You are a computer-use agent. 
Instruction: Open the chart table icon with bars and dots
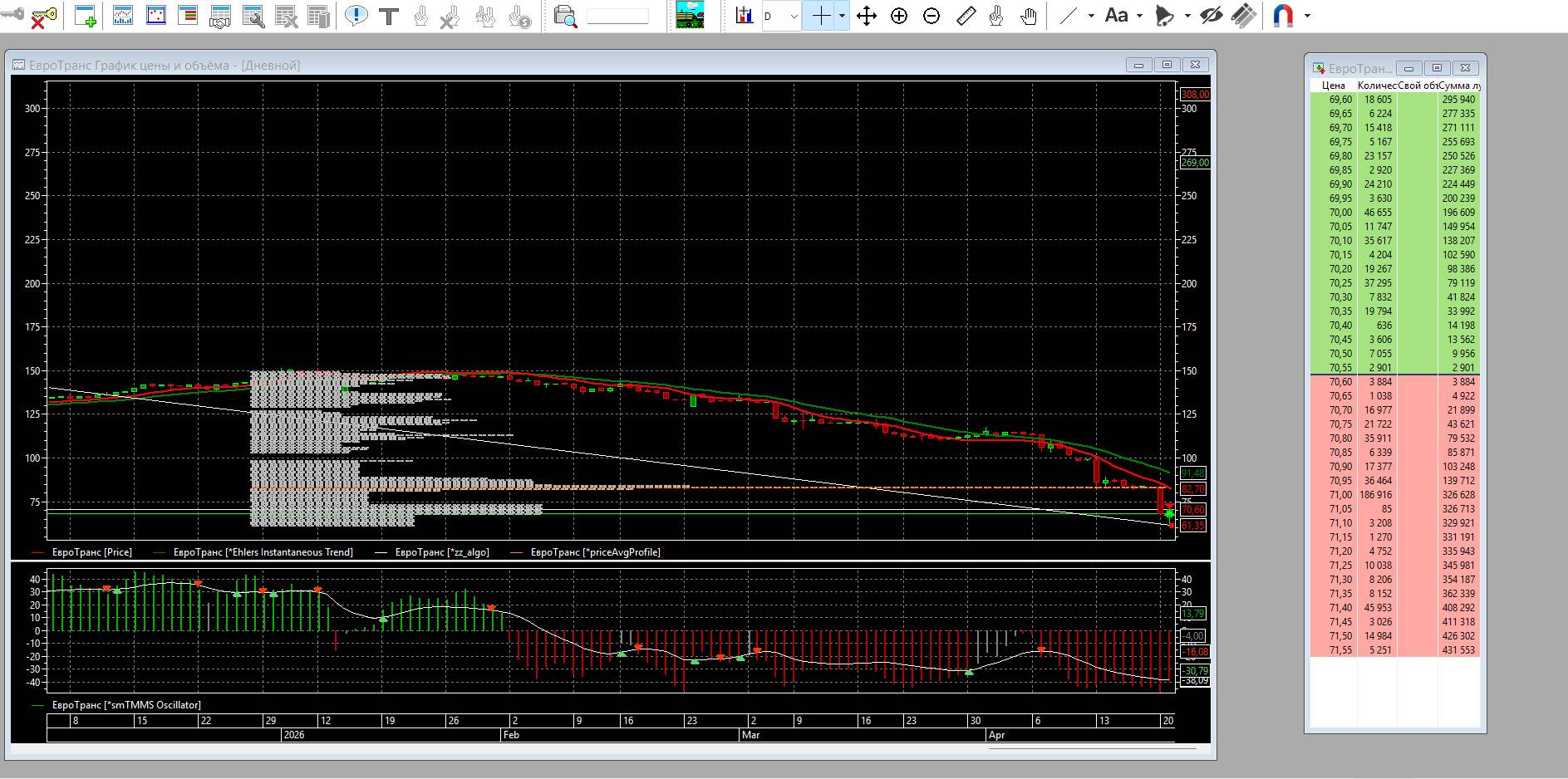pos(123,16)
